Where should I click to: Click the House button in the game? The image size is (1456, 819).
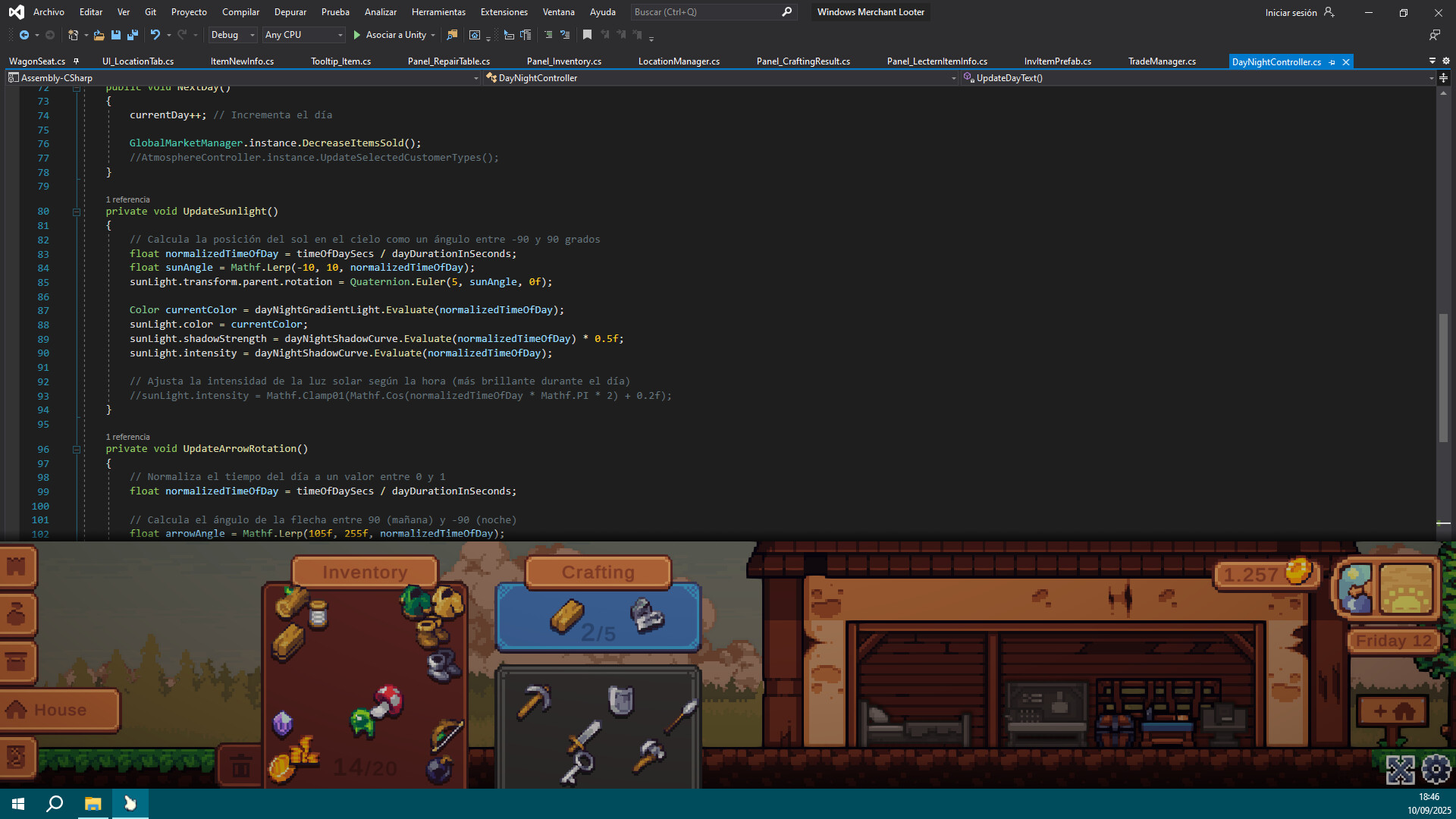point(59,710)
